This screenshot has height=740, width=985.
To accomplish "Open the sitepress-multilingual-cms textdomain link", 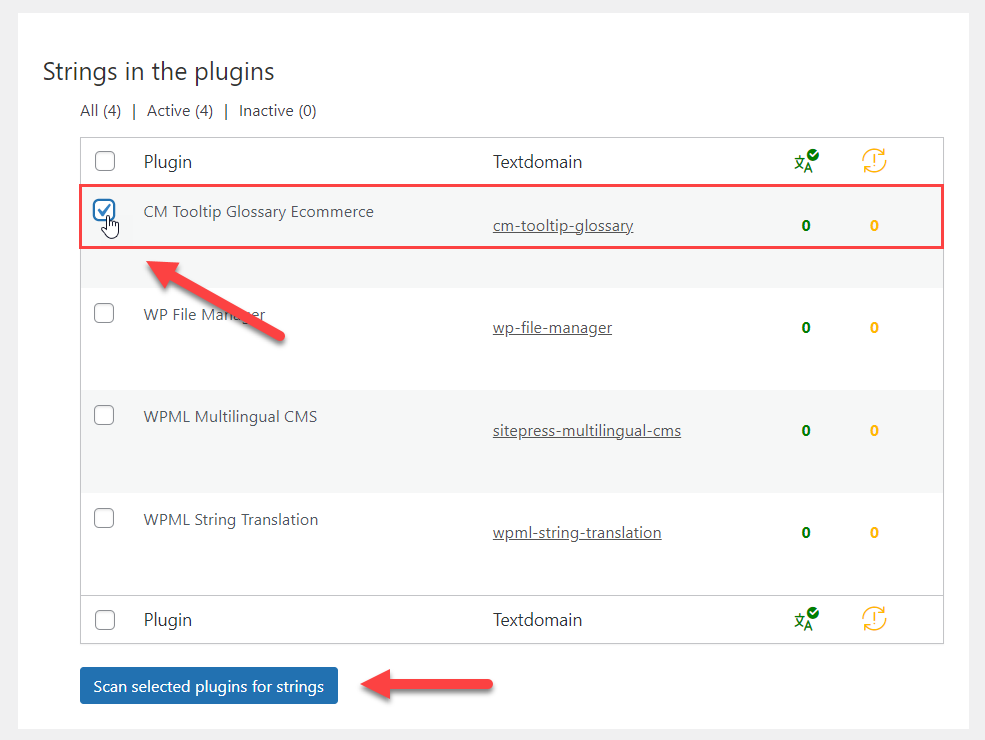I will (587, 431).
